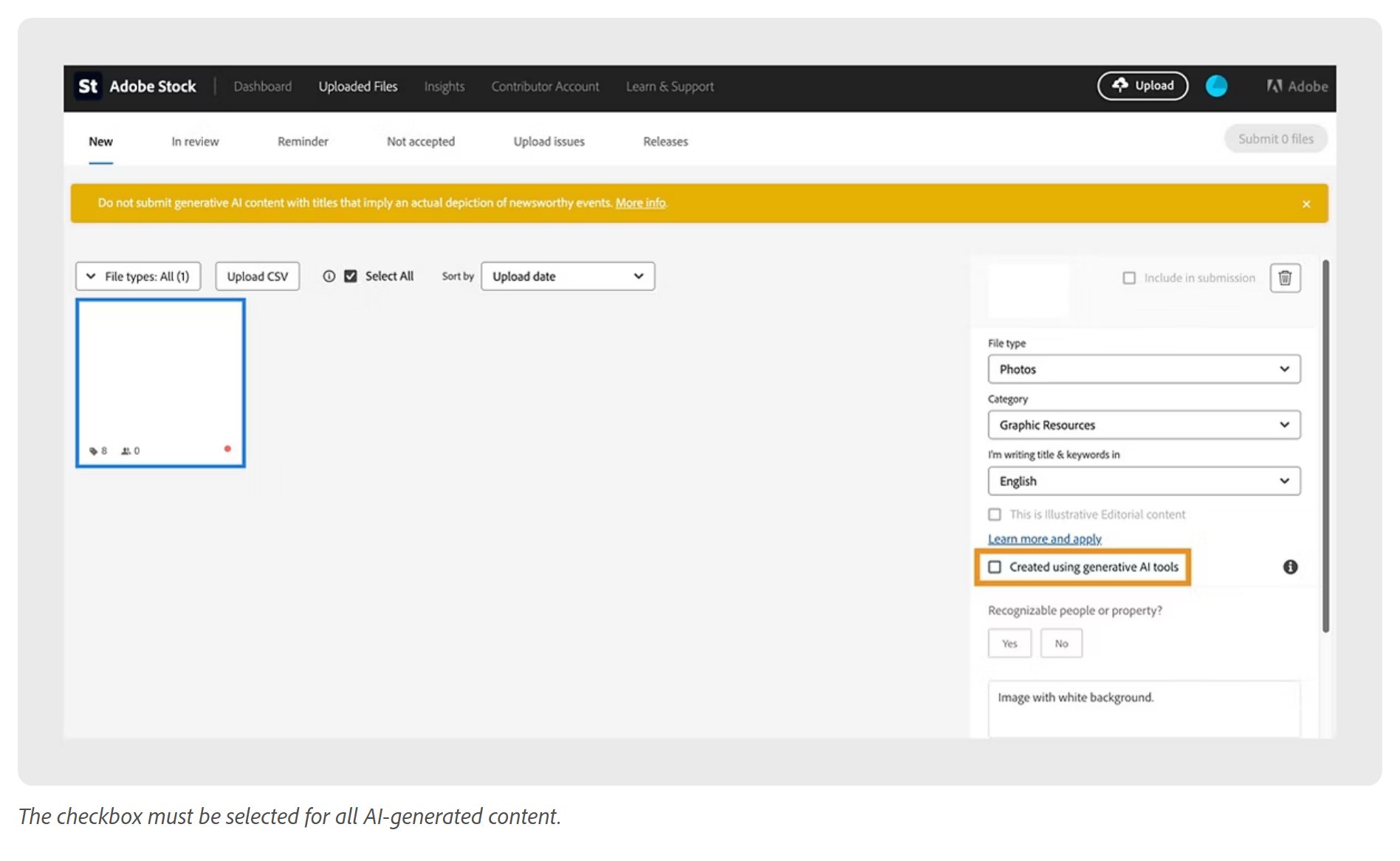1400x861 pixels.
Task: Dismiss the yellow warning banner with X
Action: pyautogui.click(x=1305, y=204)
